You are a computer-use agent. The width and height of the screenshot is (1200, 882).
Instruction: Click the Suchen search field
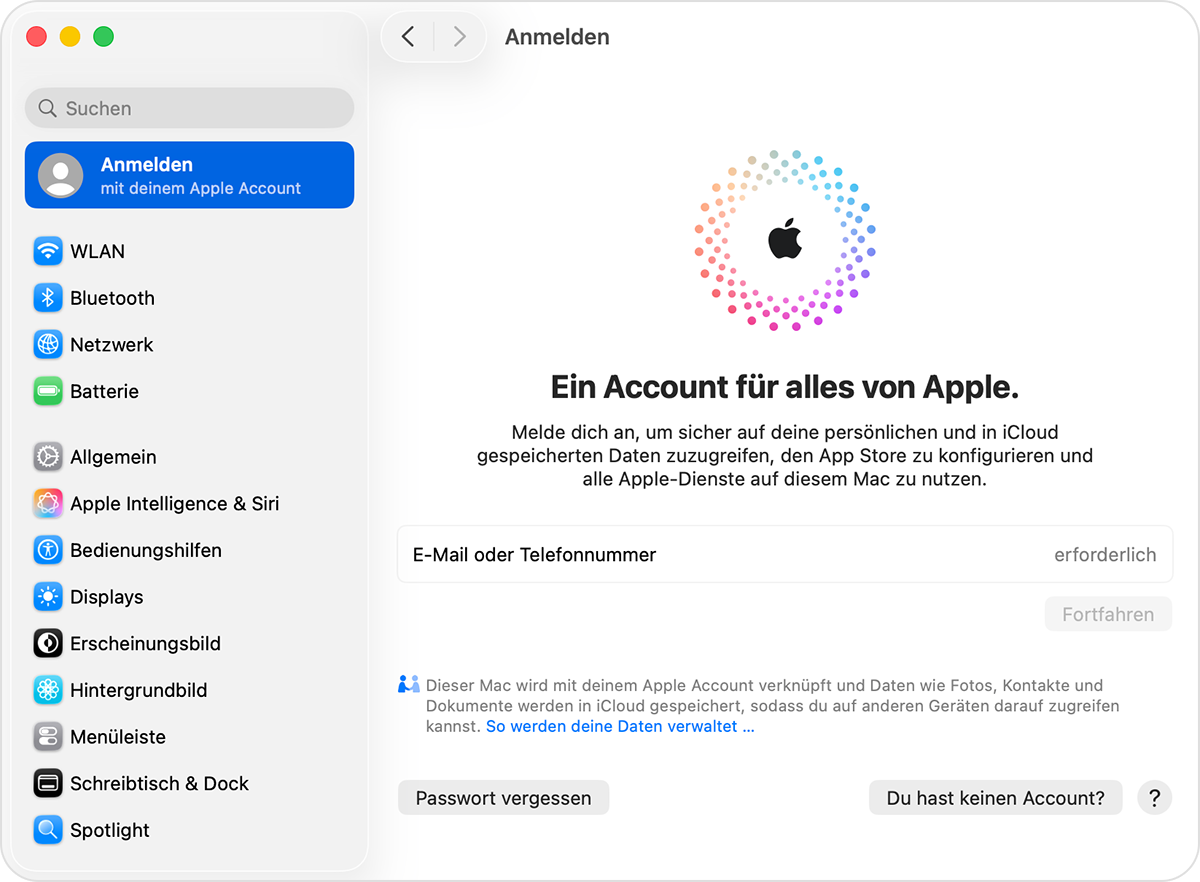(189, 108)
